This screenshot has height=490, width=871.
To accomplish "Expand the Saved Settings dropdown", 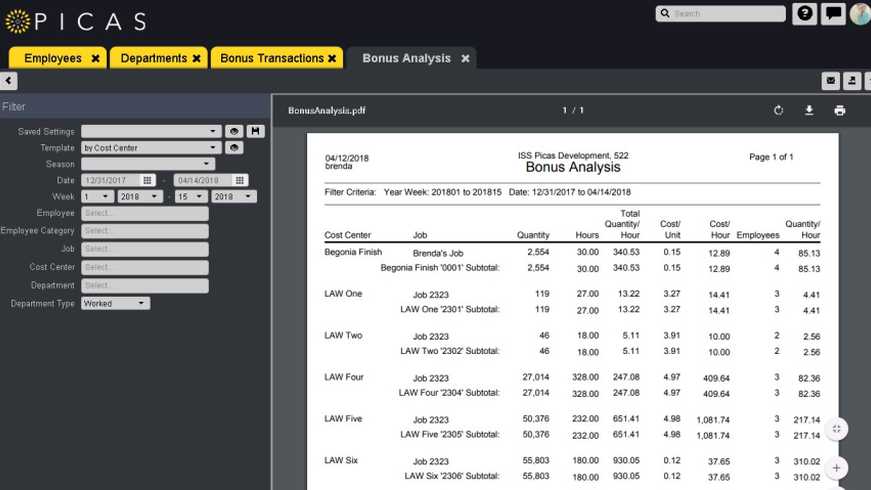I will [x=151, y=131].
